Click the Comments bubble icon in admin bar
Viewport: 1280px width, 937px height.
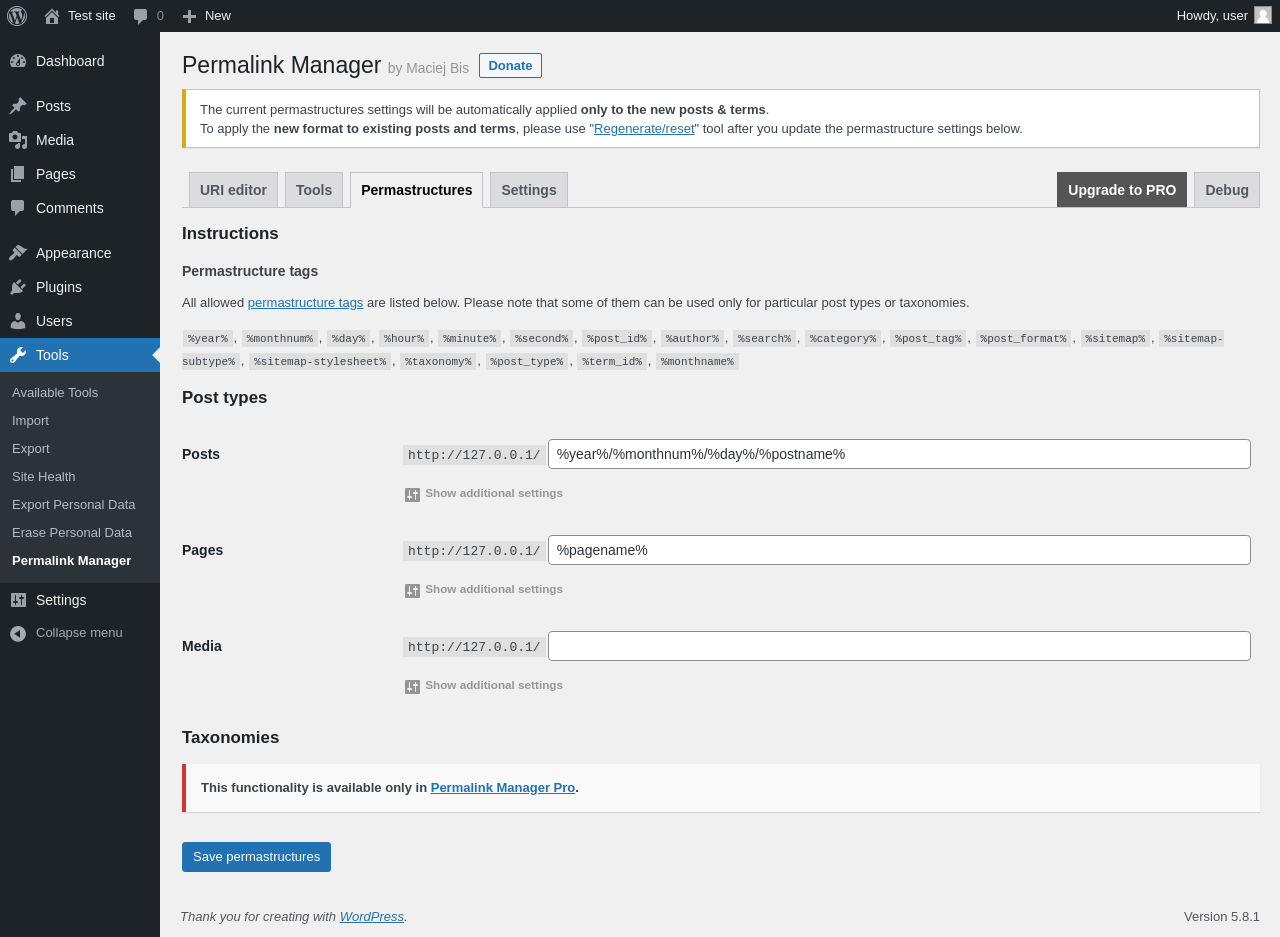pos(141,16)
